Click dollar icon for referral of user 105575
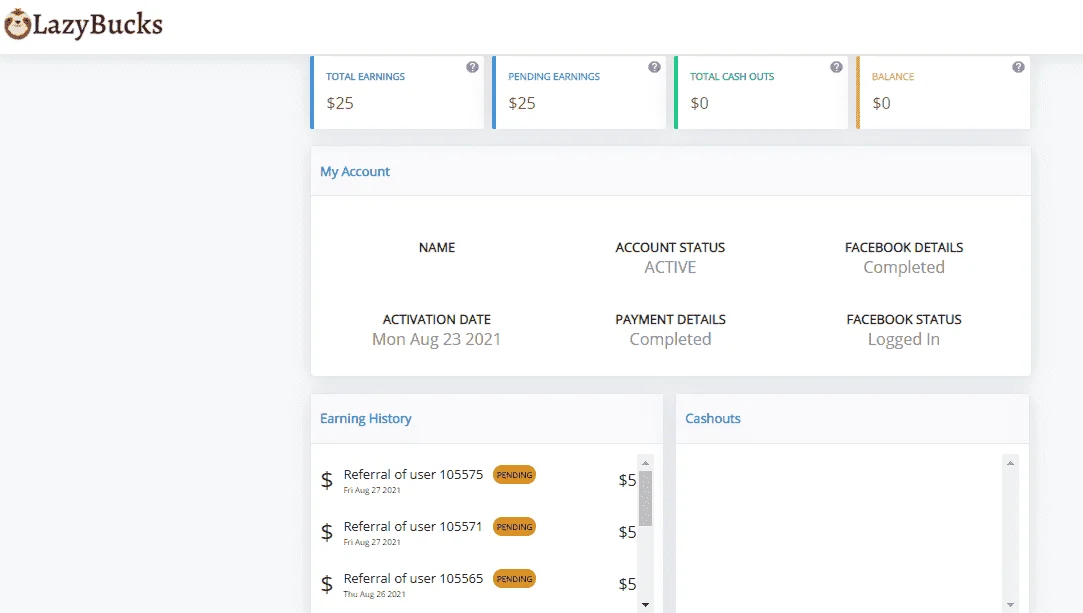Screen dimensions: 1083x613 click(x=327, y=480)
